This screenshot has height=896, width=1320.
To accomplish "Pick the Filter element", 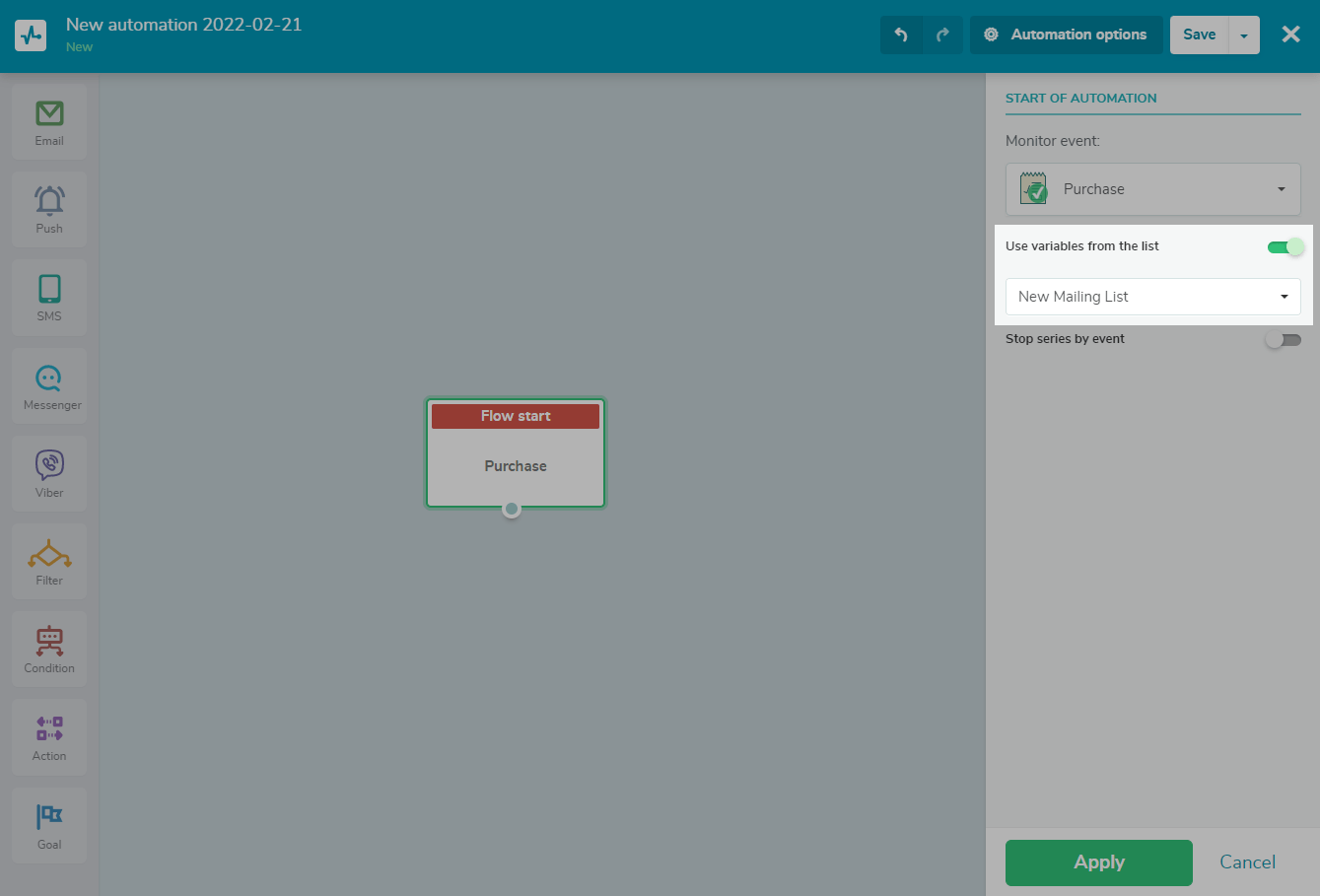I will 49,561.
